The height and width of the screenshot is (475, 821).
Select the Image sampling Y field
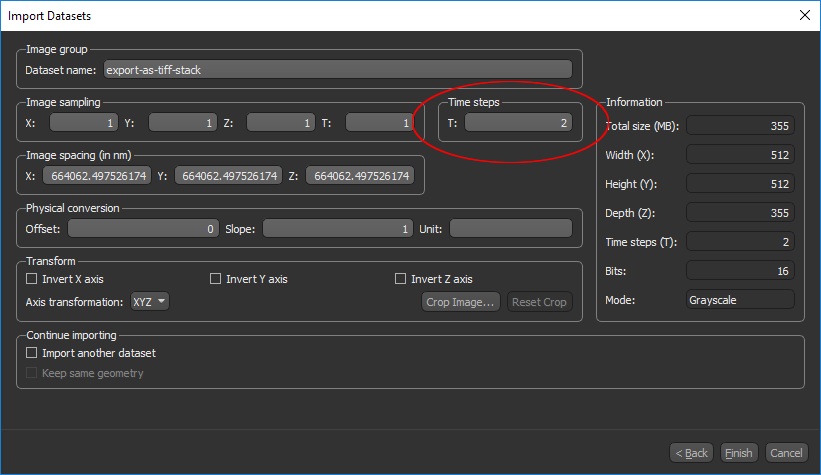[x=183, y=123]
